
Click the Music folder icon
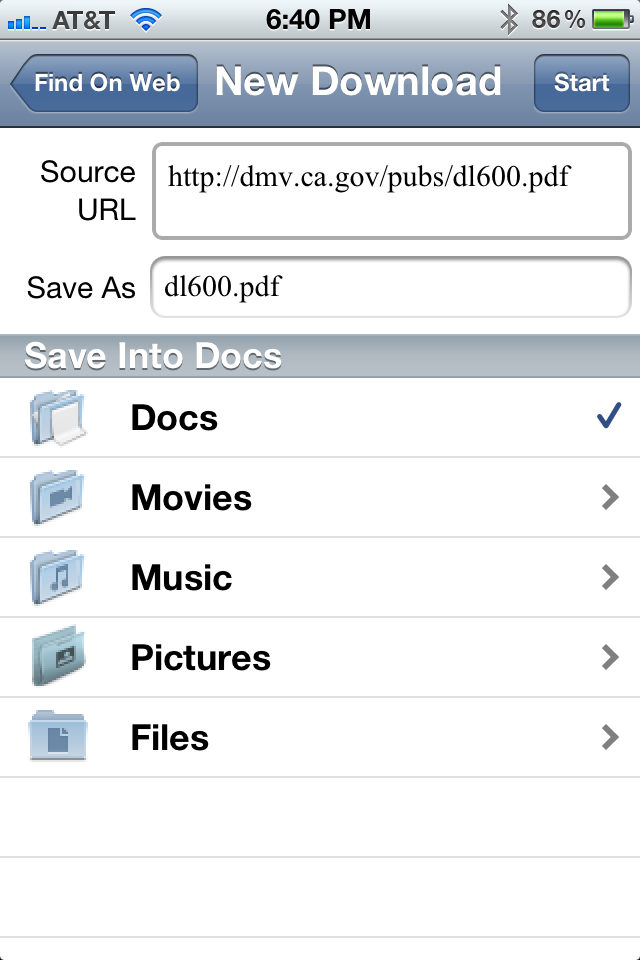pyautogui.click(x=57, y=578)
